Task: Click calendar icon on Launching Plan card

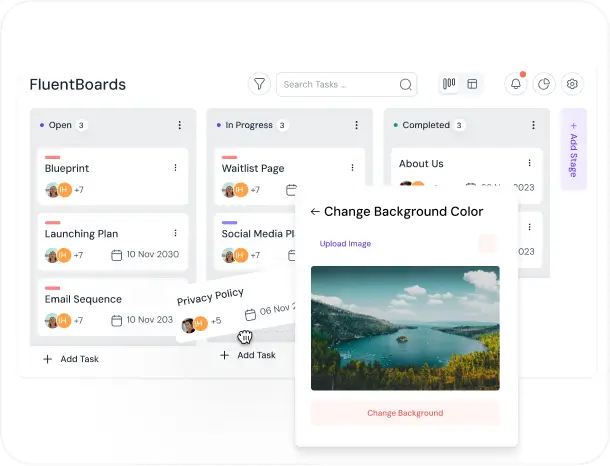Action: tap(117, 255)
